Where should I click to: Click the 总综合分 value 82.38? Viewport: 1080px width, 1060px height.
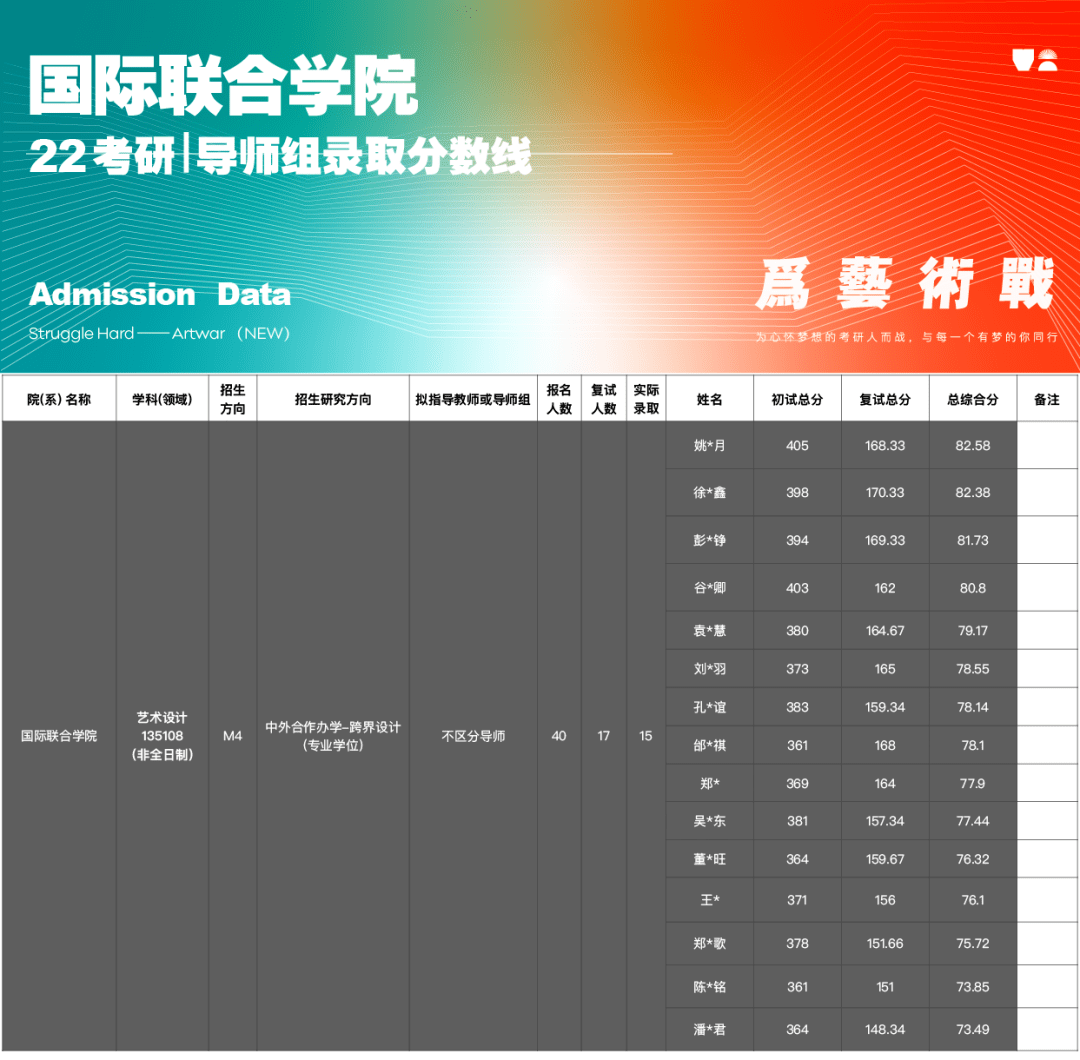(973, 492)
